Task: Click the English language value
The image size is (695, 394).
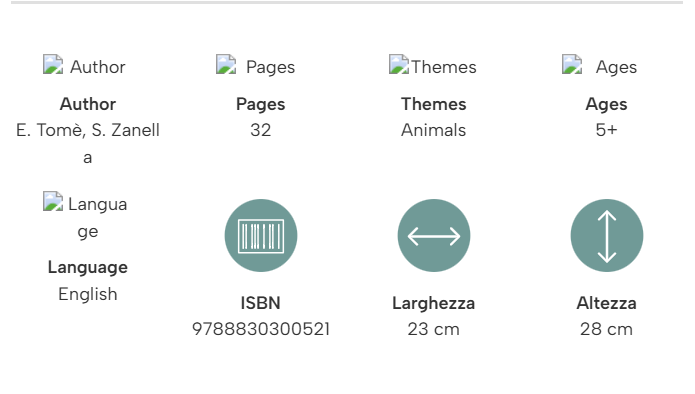Action: point(88,295)
